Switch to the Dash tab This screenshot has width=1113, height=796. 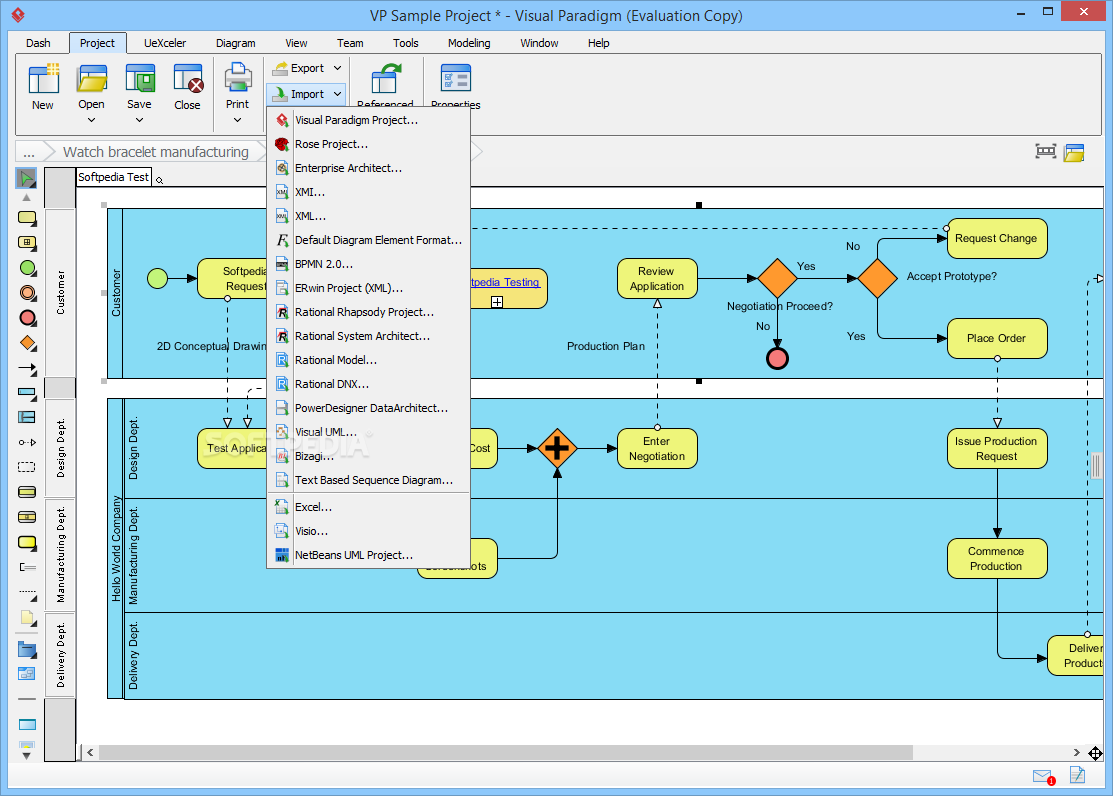(38, 43)
